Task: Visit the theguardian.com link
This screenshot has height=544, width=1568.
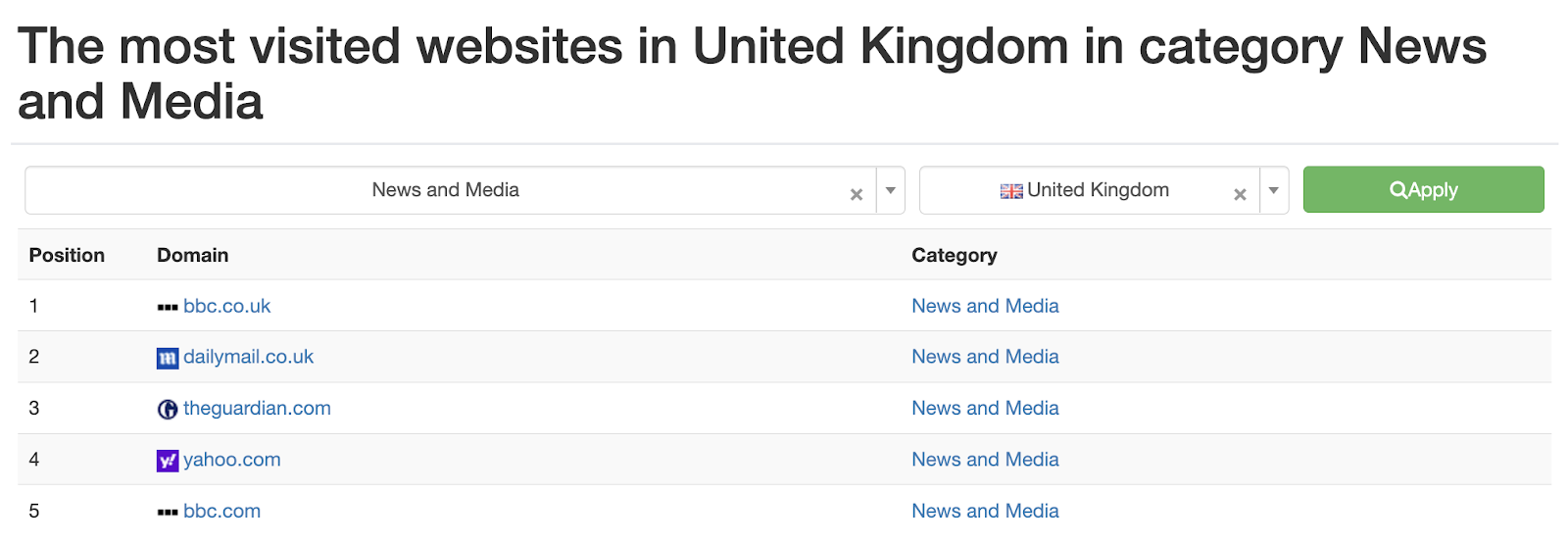Action: pos(257,408)
